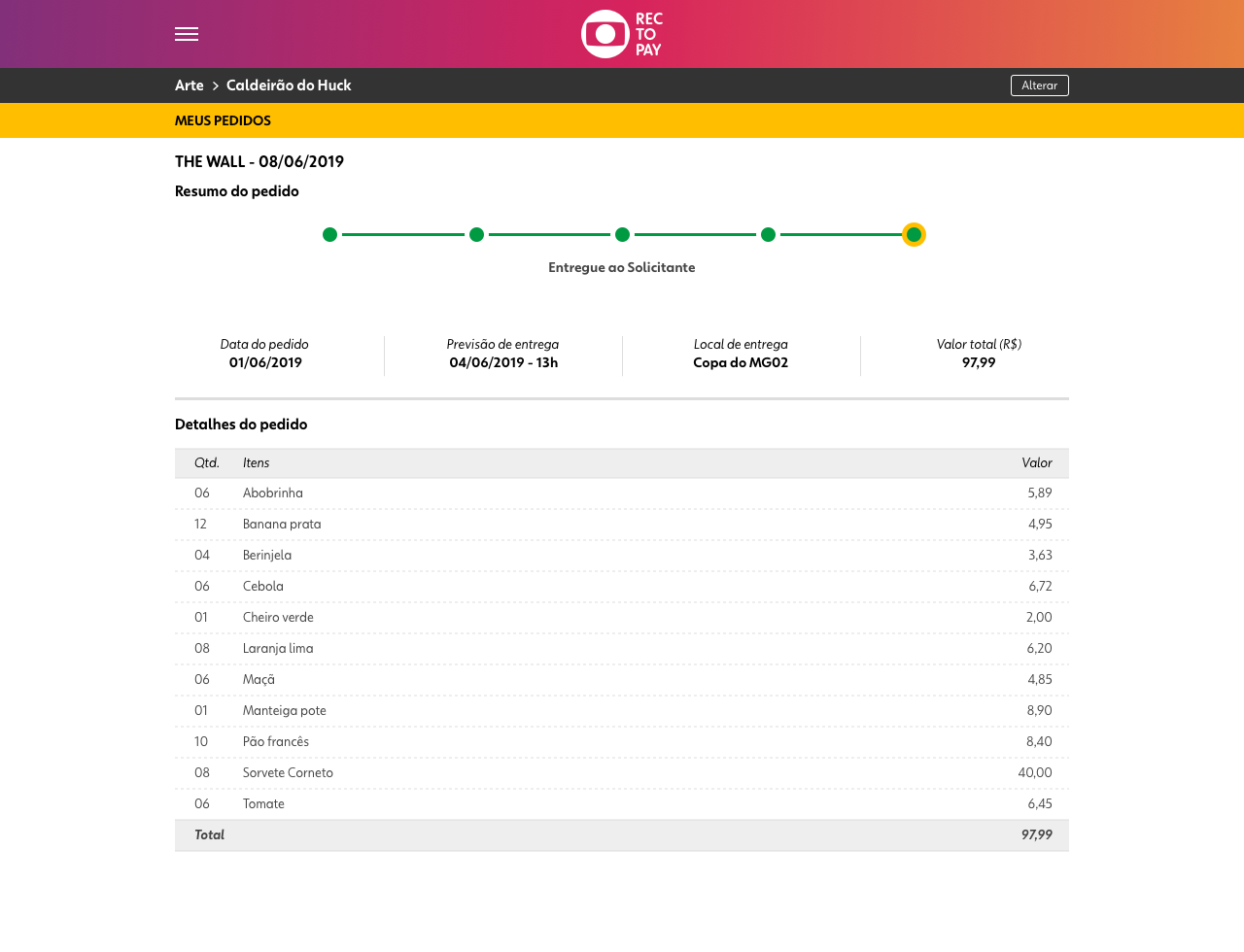This screenshot has width=1244, height=952.
Task: Click the Rec to Pay logo
Action: coord(622,34)
